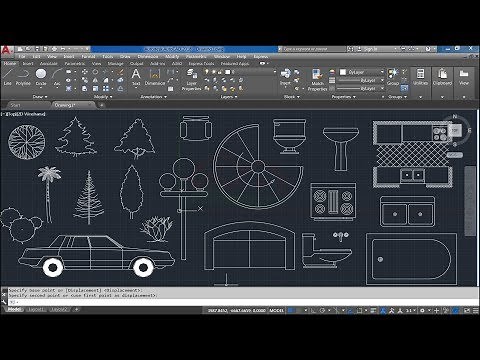Select the Scale tool in Modify panel
Image resolution: width=480 pixels, height=360 pixels.
coord(95,89)
